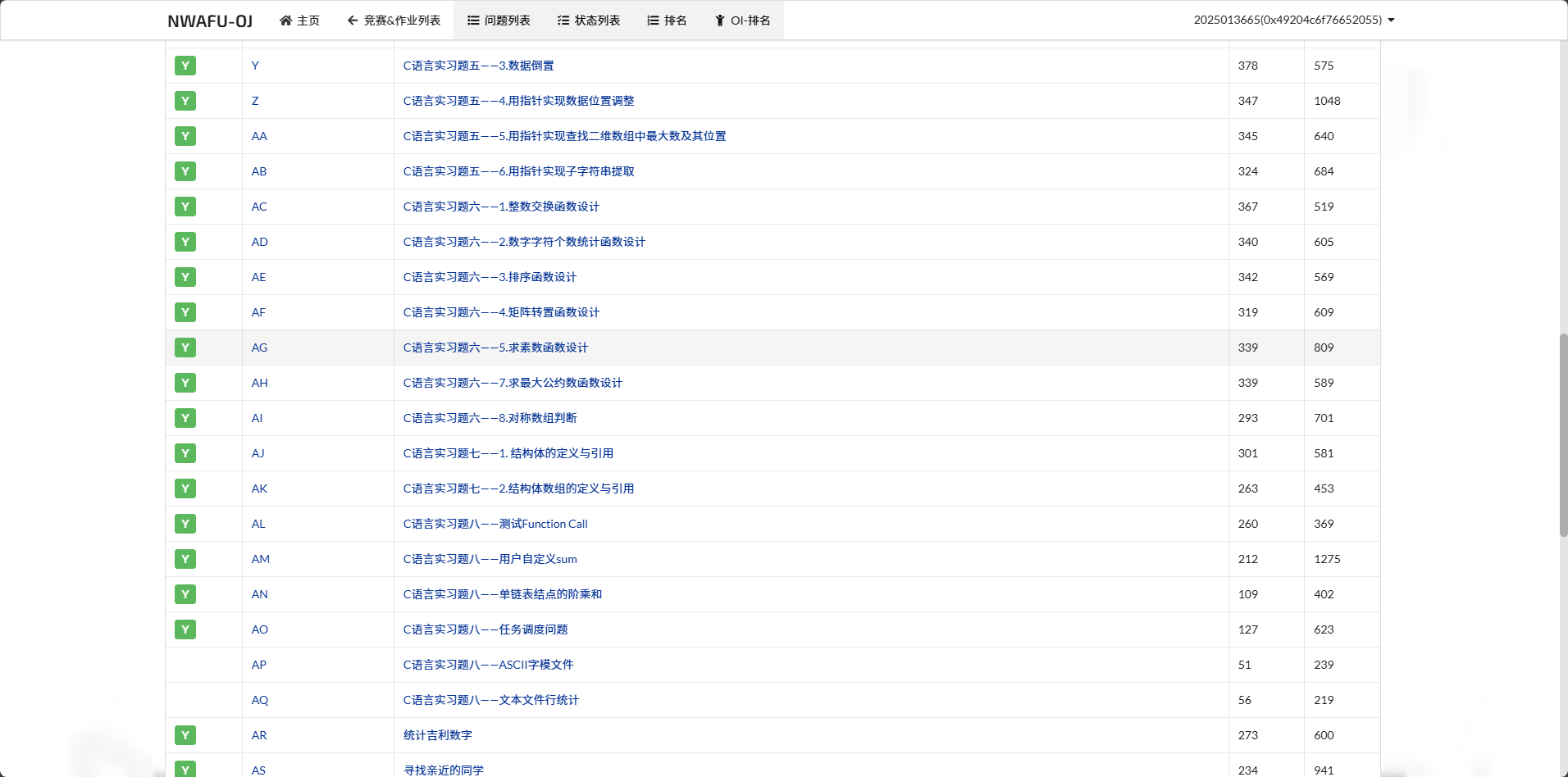Open problem ID link AQ

[x=260, y=700]
